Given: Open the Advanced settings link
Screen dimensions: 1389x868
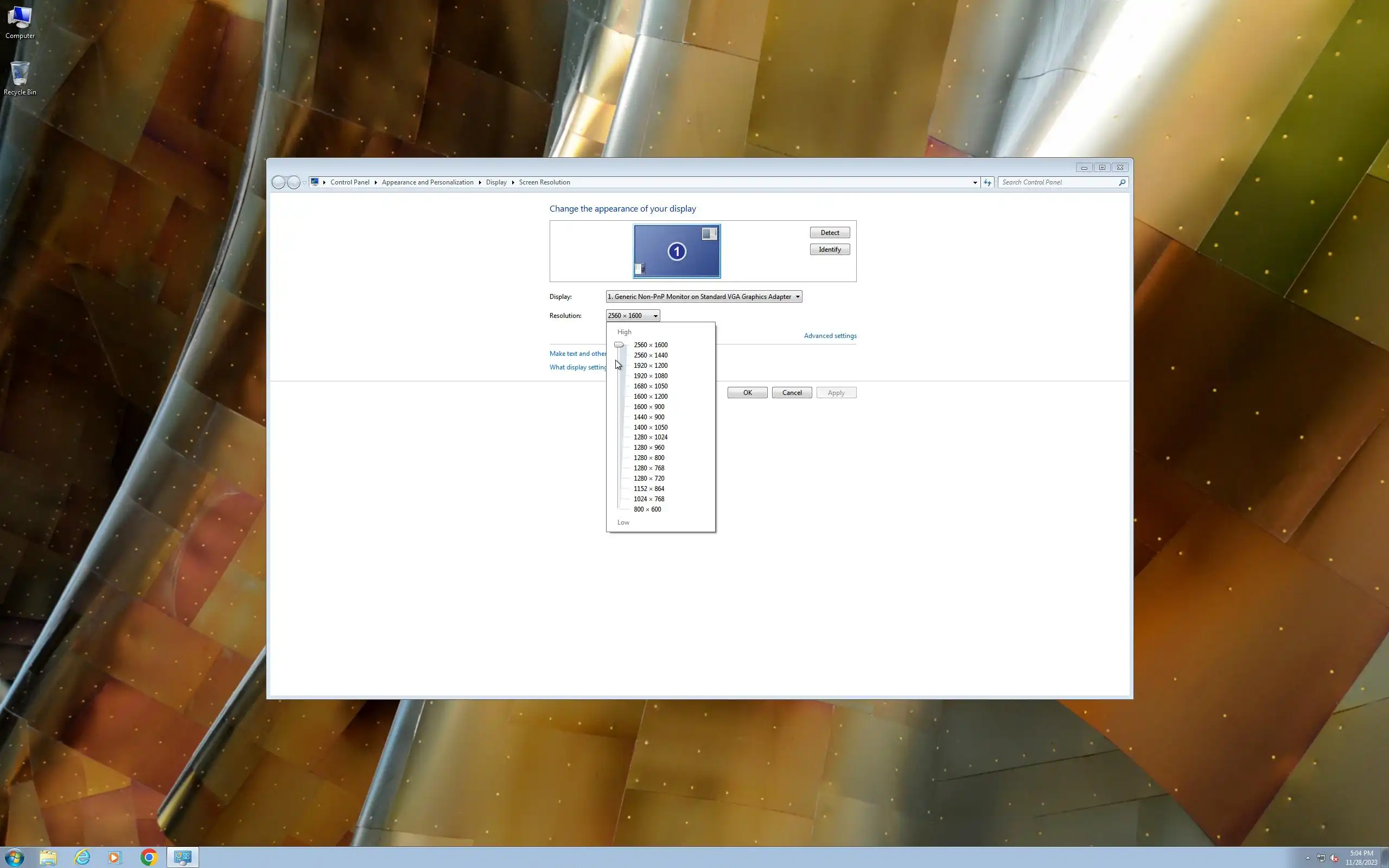Looking at the screenshot, I should (x=830, y=336).
